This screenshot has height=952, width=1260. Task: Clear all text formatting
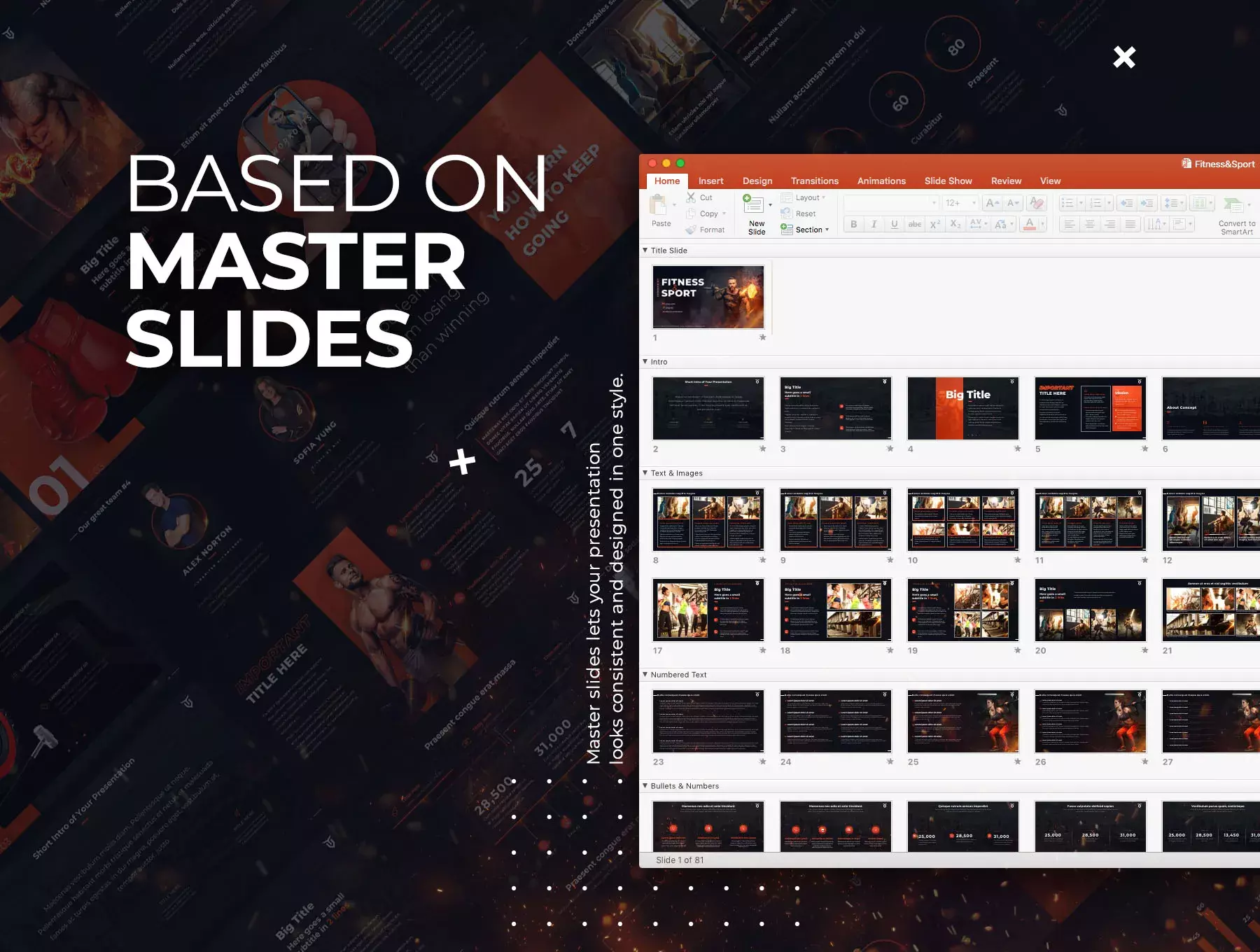(1037, 203)
